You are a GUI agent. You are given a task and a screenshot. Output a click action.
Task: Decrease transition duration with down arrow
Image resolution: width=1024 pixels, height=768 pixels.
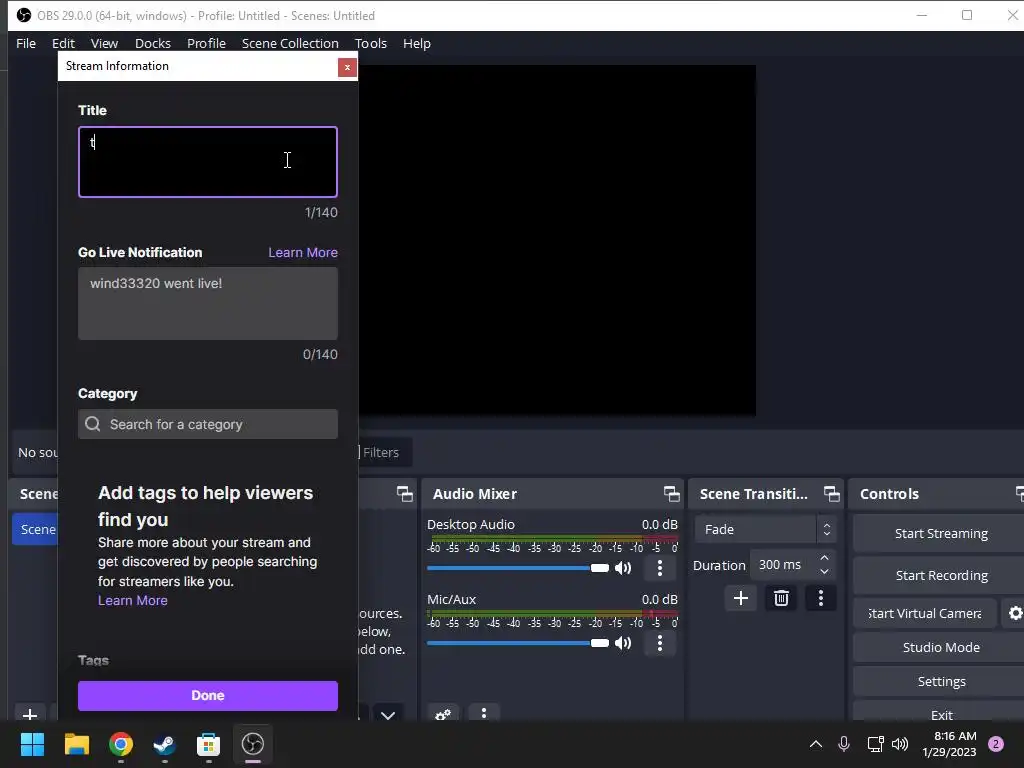[x=824, y=572]
